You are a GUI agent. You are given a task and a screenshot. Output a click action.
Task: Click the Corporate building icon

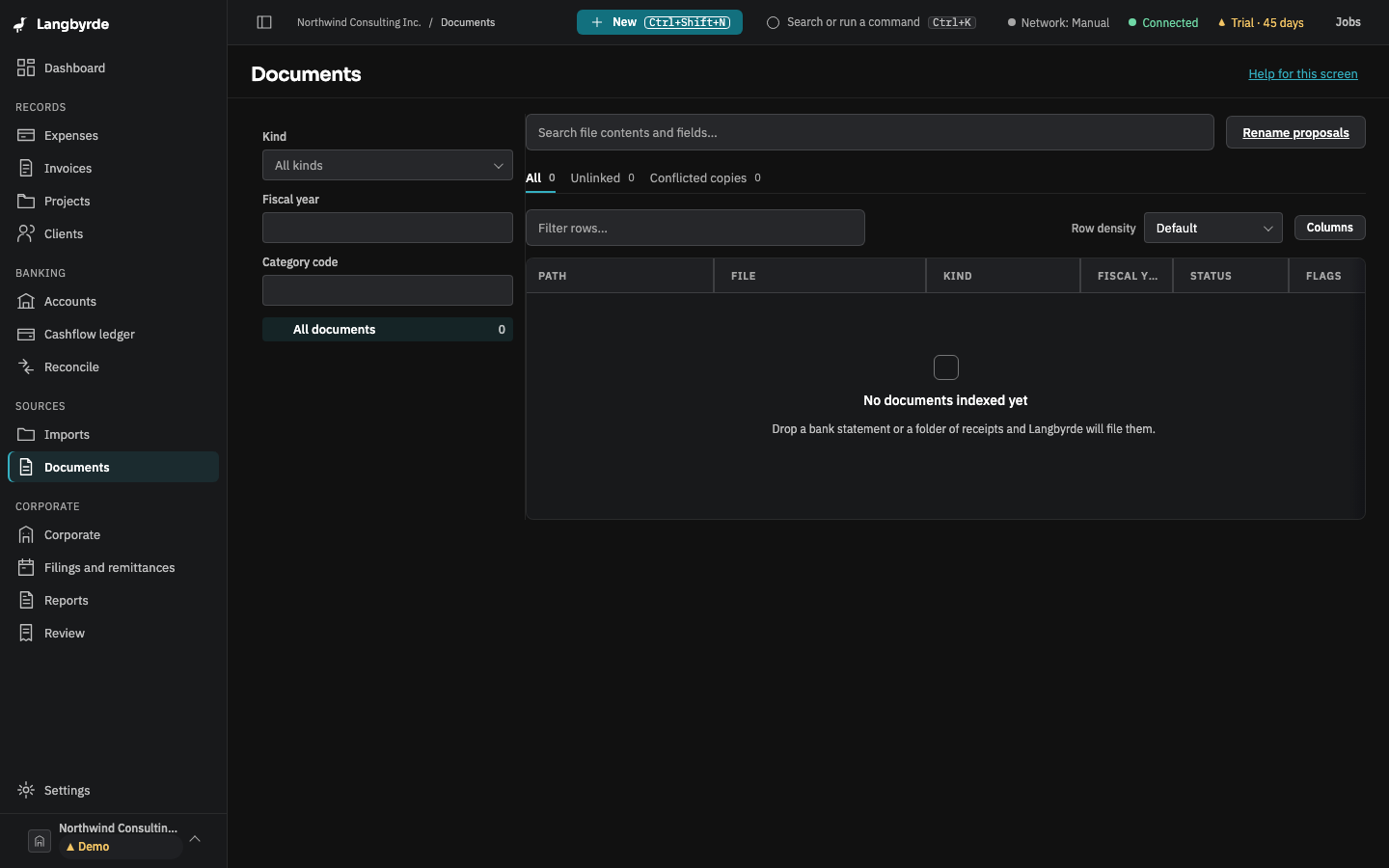(x=26, y=534)
